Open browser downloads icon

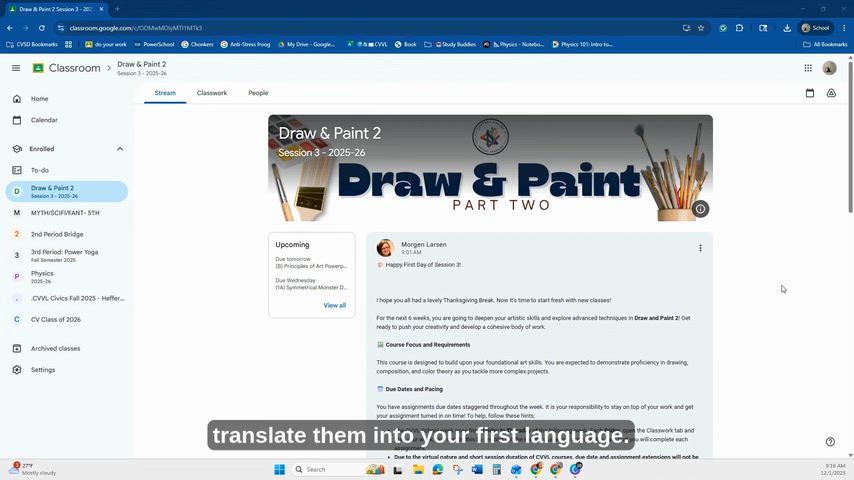point(787,28)
